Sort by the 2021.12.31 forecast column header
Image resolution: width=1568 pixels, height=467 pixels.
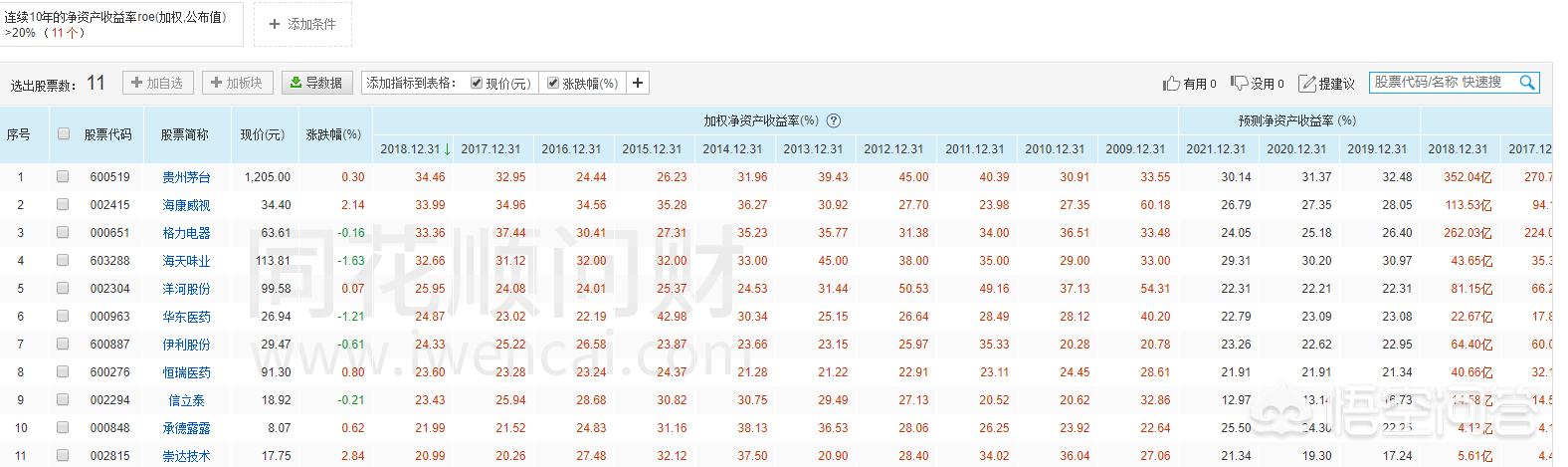(1216, 149)
